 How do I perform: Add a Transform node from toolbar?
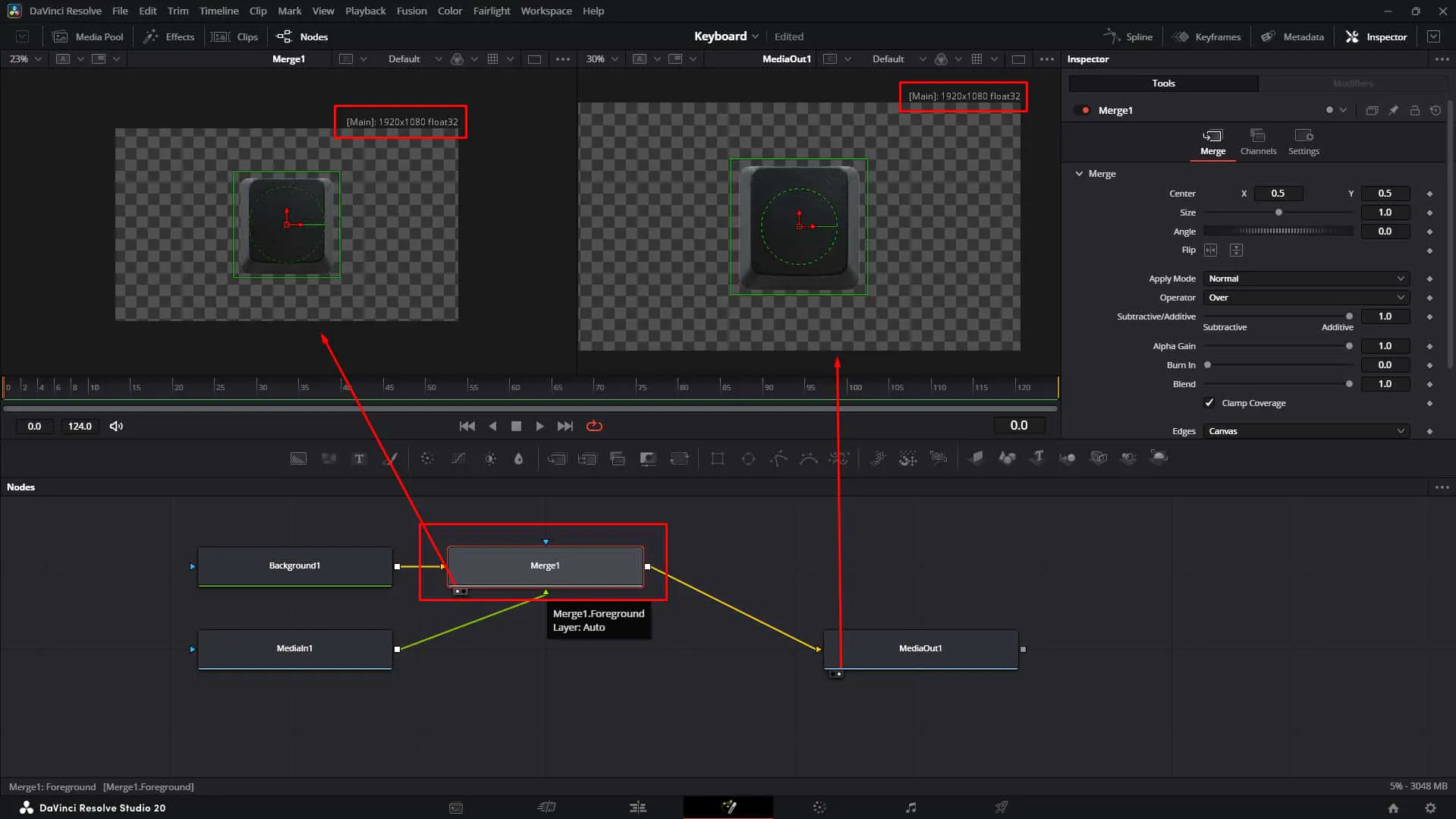click(x=679, y=458)
